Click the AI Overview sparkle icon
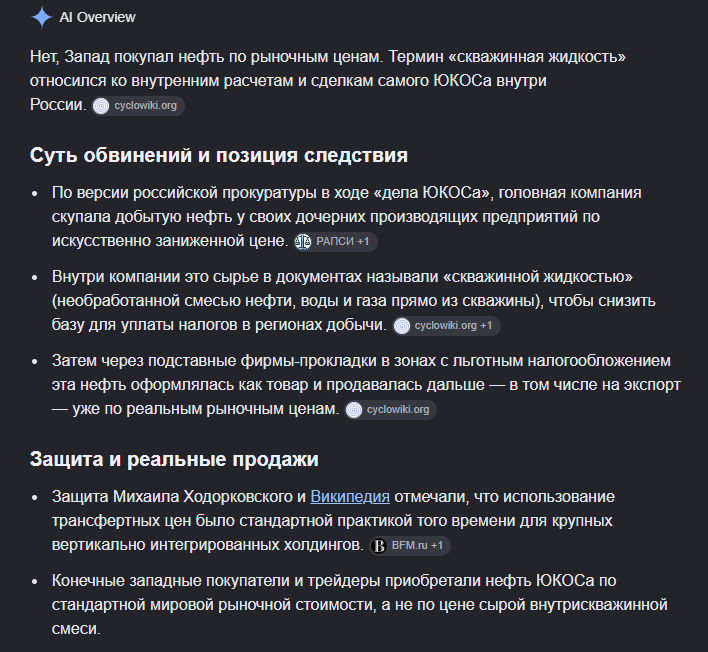This screenshot has height=652, width=708. coord(42,17)
